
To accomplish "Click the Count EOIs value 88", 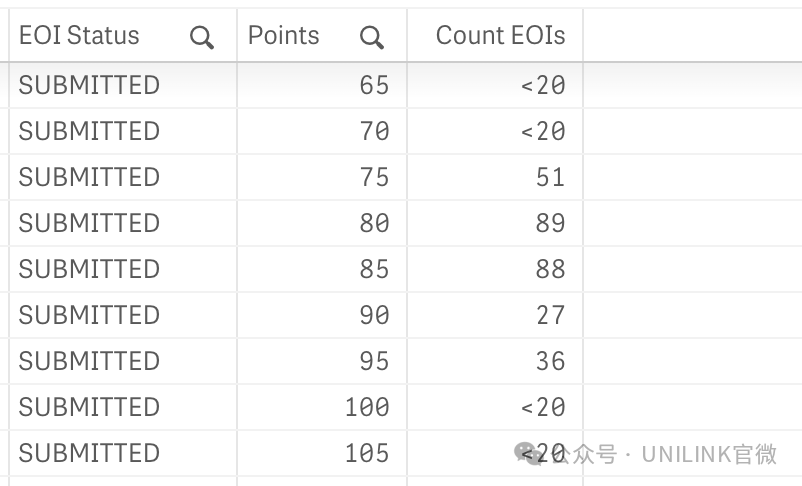I will (x=550, y=269).
